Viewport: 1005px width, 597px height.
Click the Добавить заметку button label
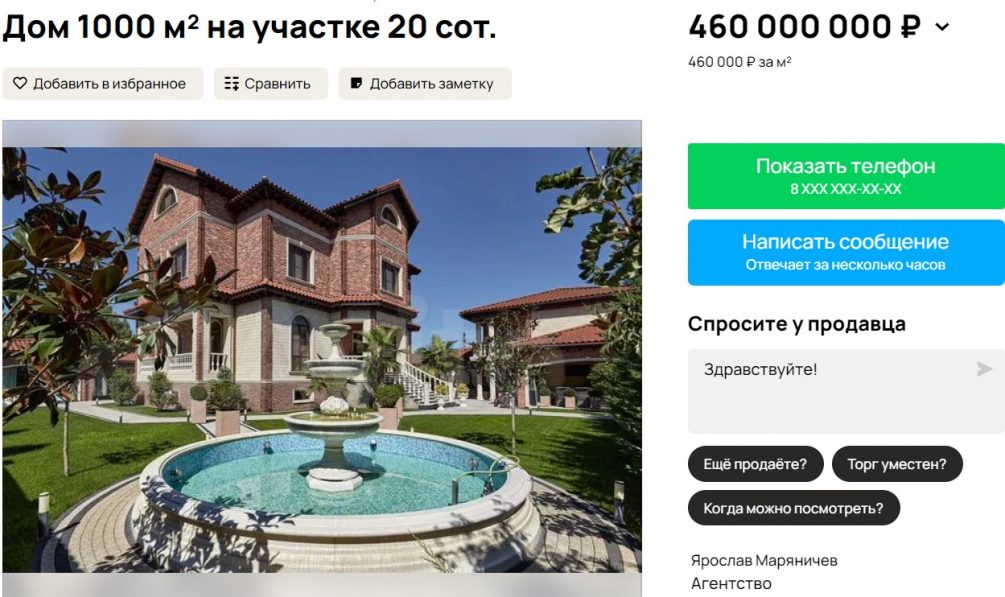point(431,84)
